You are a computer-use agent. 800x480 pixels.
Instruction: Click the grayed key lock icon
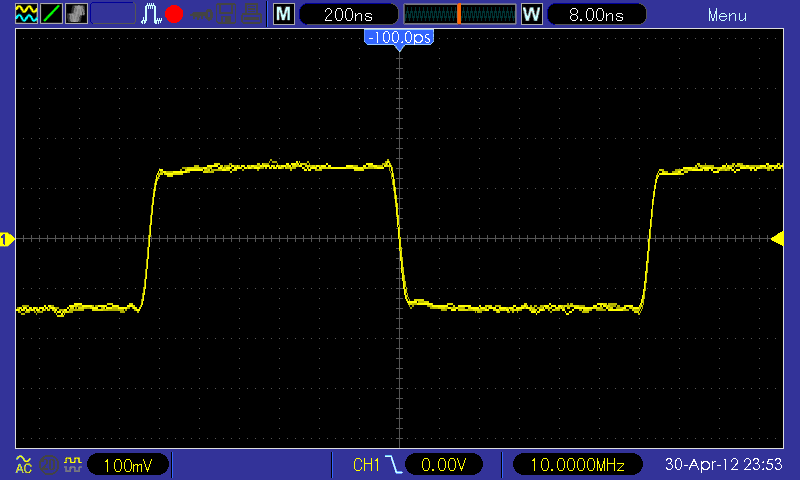pyautogui.click(x=202, y=14)
